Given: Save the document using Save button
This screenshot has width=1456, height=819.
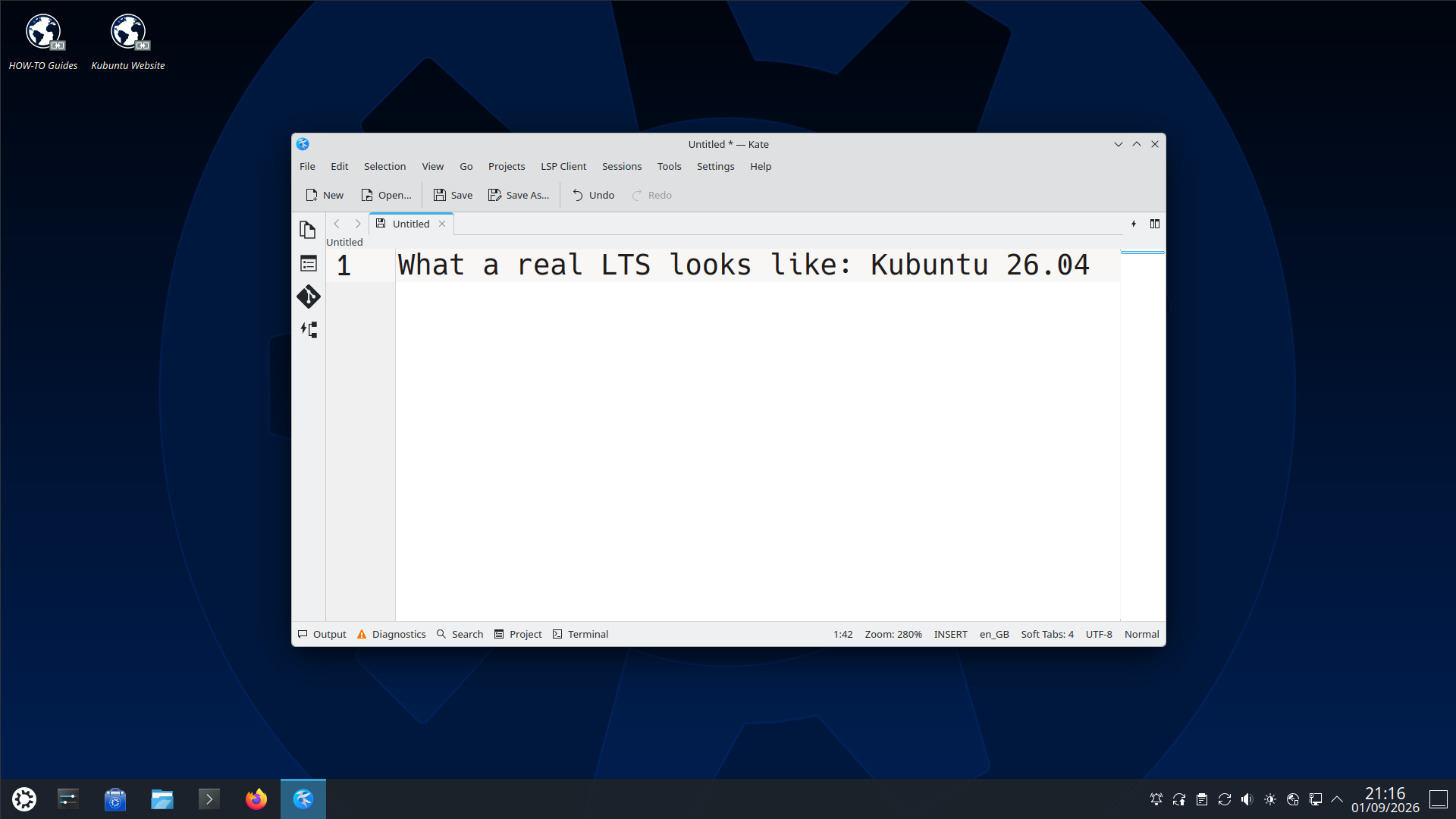Looking at the screenshot, I should click(453, 195).
